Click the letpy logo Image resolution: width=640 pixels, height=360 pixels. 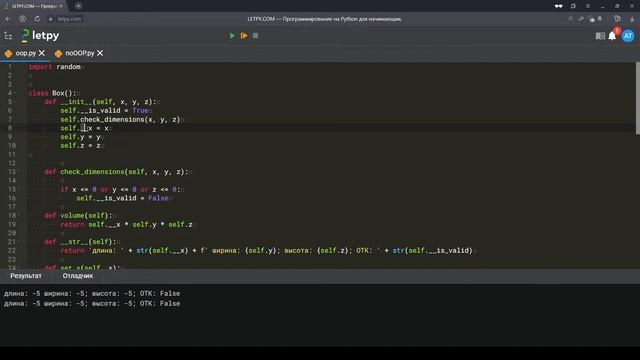[40, 36]
